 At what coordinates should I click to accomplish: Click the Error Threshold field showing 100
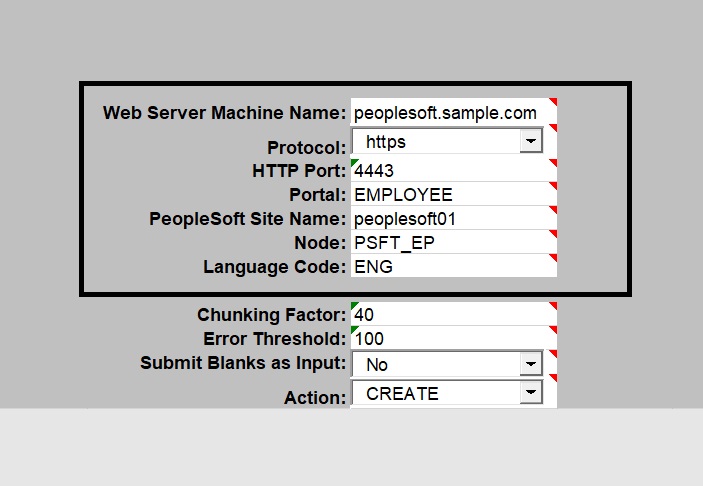[454, 338]
